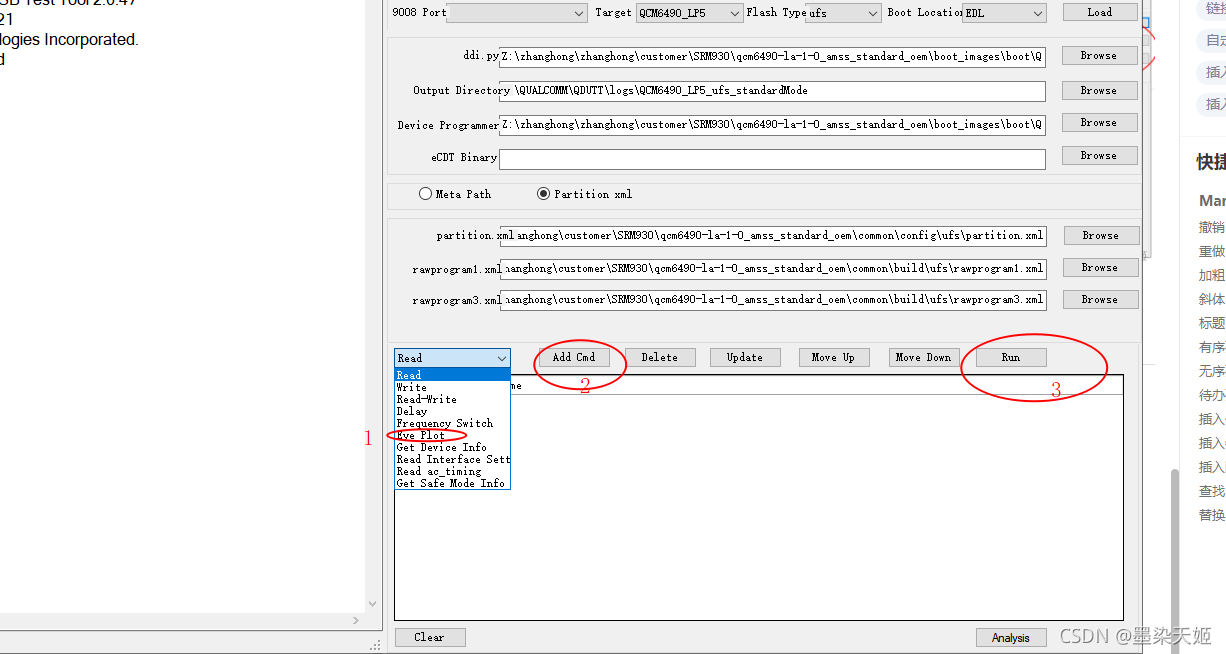Click the rawprogram1.xml path field

[x=773, y=268]
